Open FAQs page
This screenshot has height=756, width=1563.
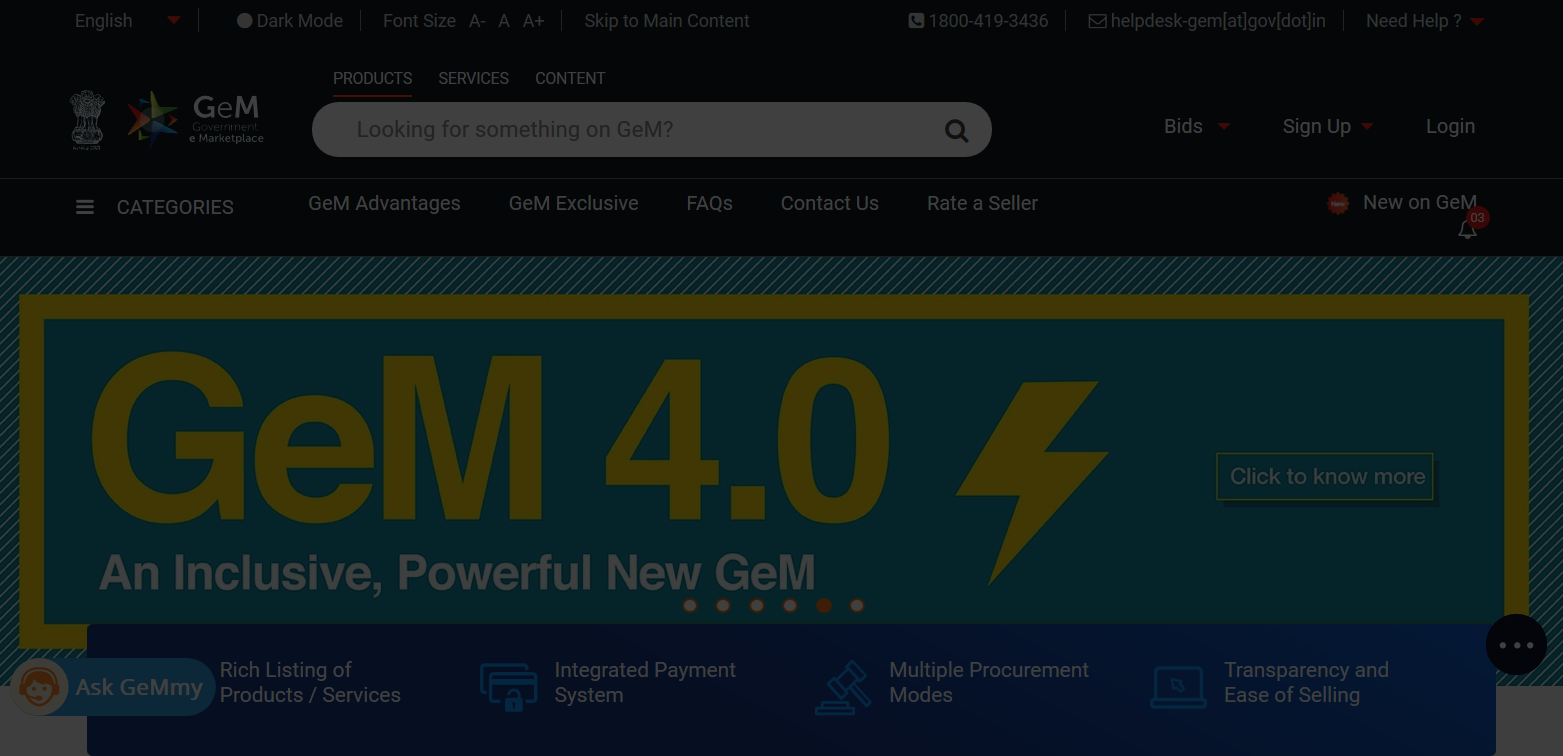709,203
